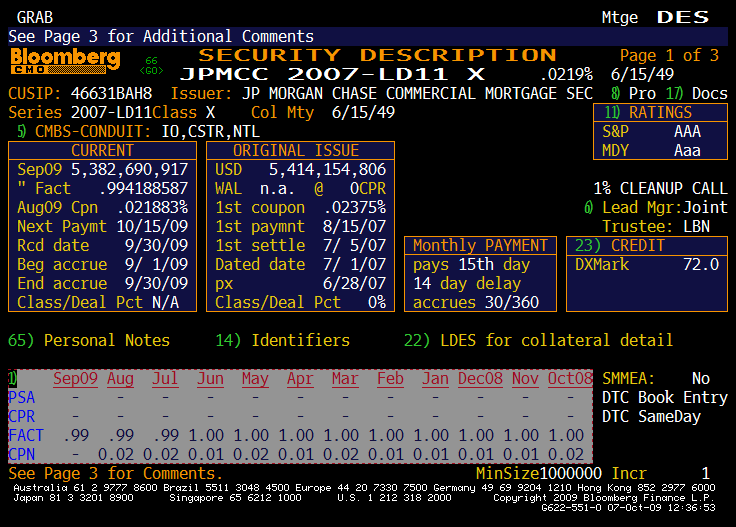
Task: Click the MDY rating Aaa
Action: click(687, 151)
